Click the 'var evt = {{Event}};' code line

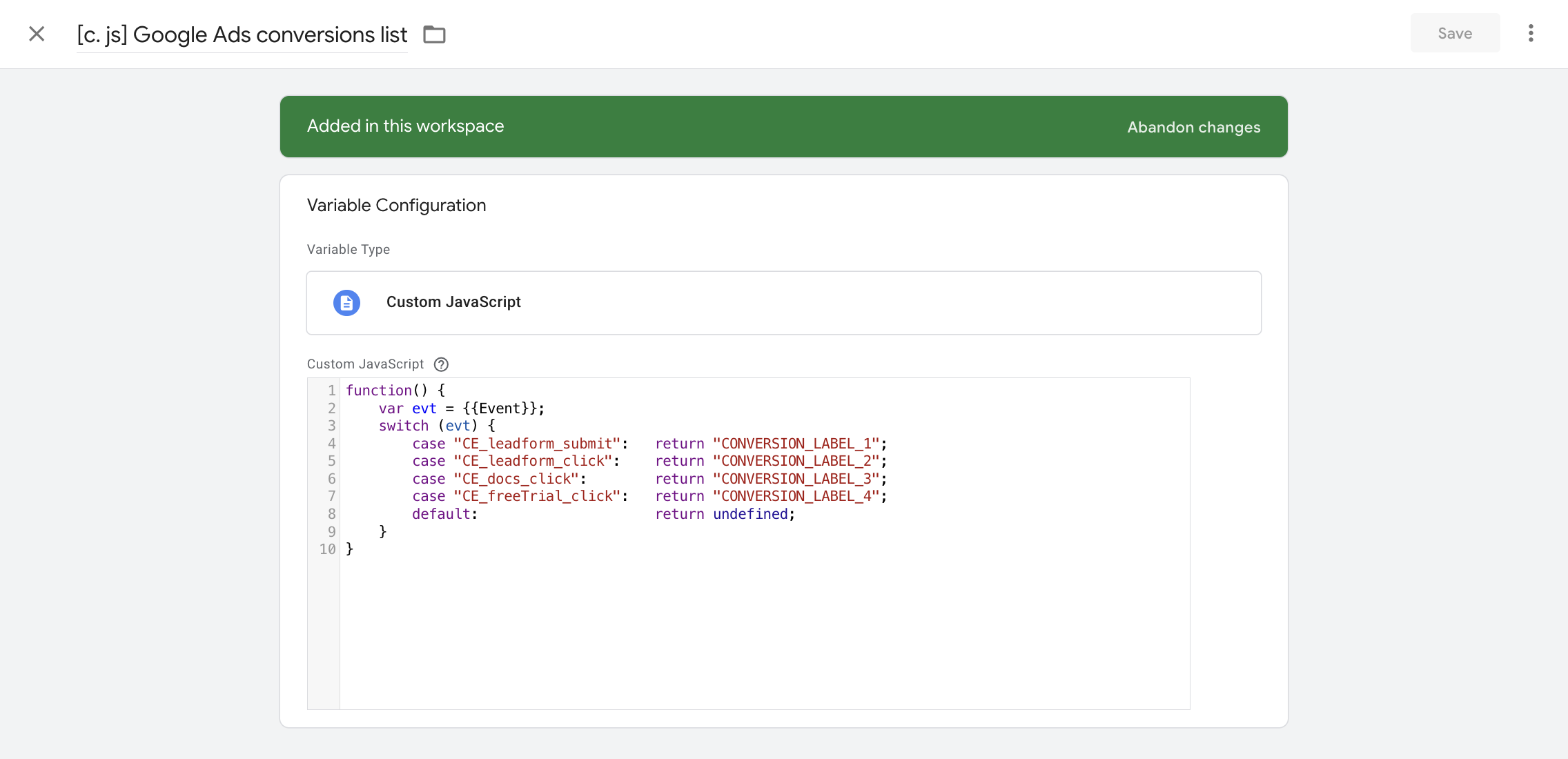coord(462,408)
